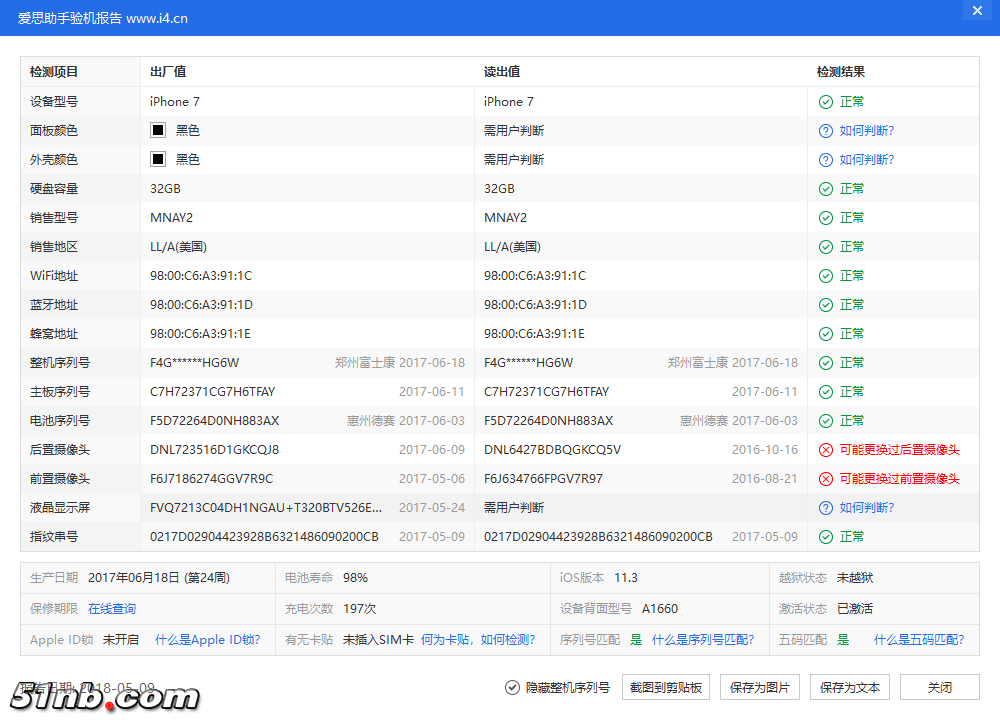Open the 何为卡贴，如何检测 link
Viewport: 1000px width, 720px height.
pos(478,640)
